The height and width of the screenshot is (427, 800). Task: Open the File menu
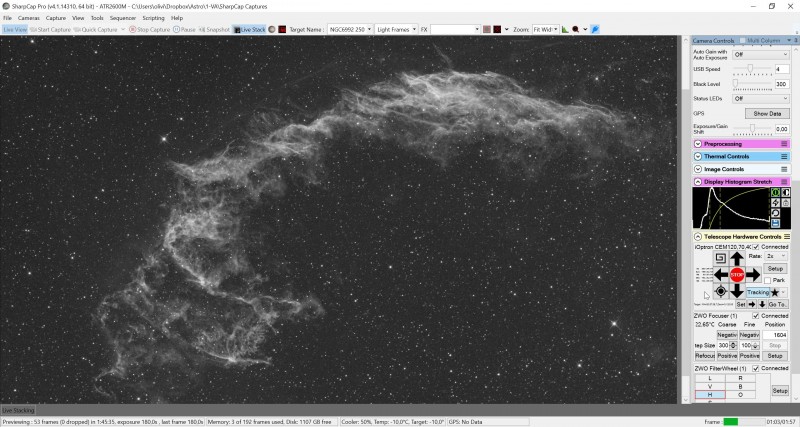click(x=7, y=18)
